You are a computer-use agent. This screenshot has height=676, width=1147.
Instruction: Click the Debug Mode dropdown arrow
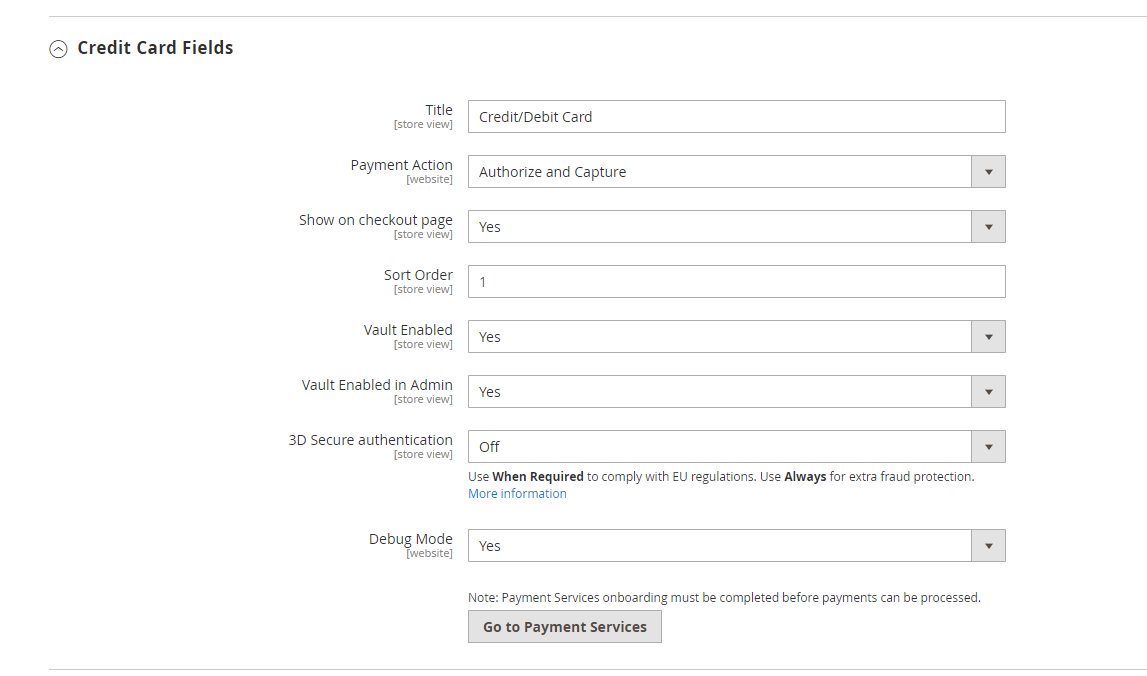[988, 546]
